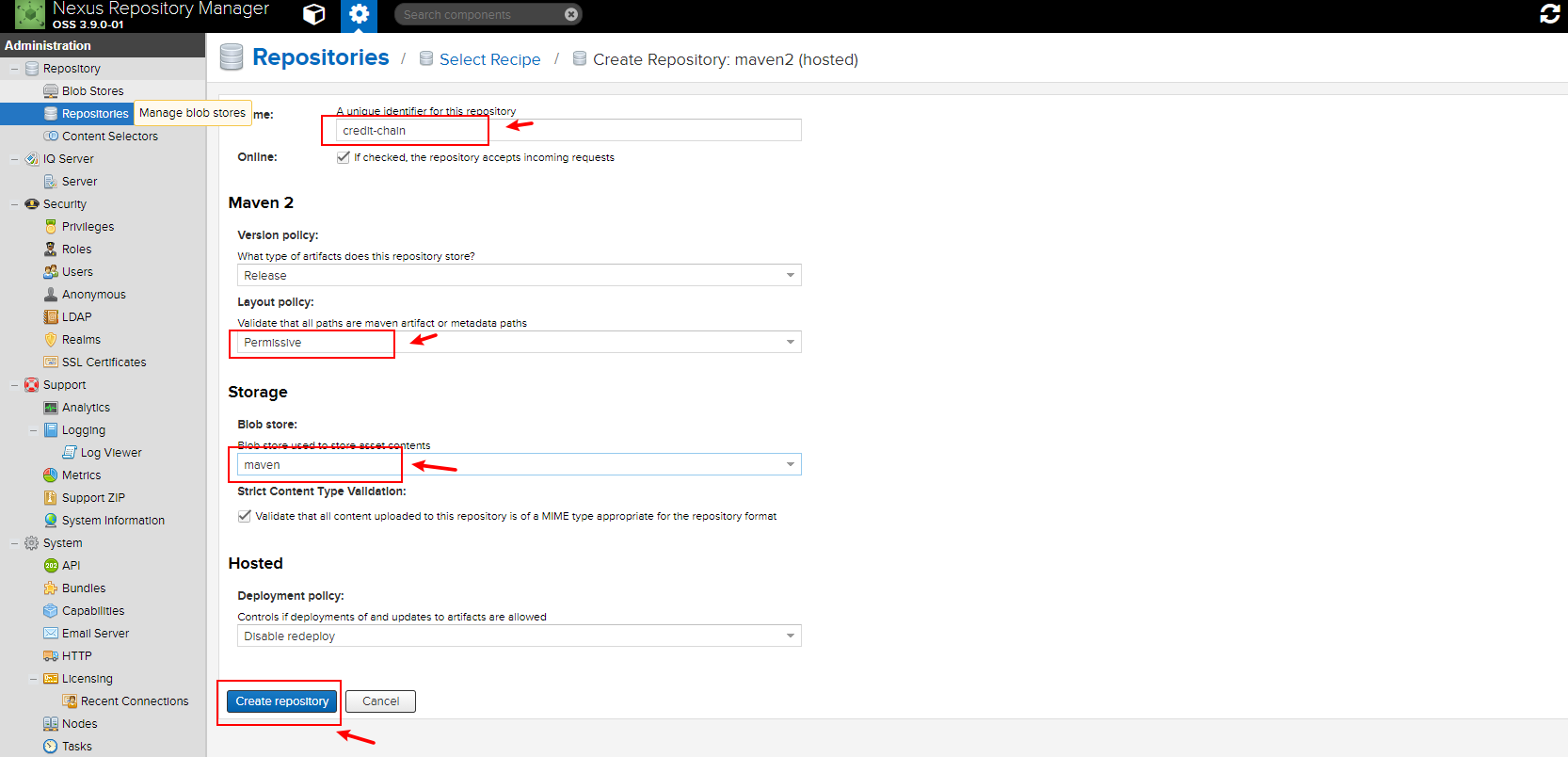This screenshot has height=757, width=1568.
Task: Click the Users icon
Action: tap(51, 272)
